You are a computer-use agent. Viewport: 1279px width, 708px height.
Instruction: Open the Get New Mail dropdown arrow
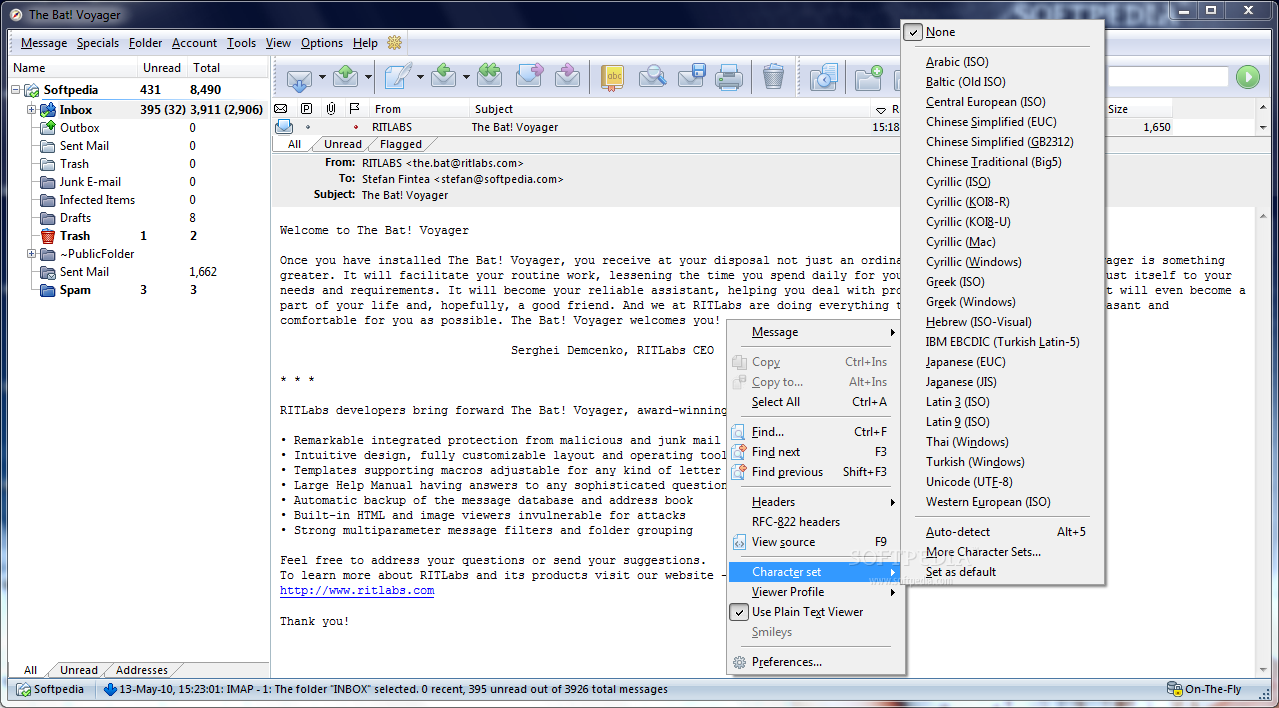point(322,77)
